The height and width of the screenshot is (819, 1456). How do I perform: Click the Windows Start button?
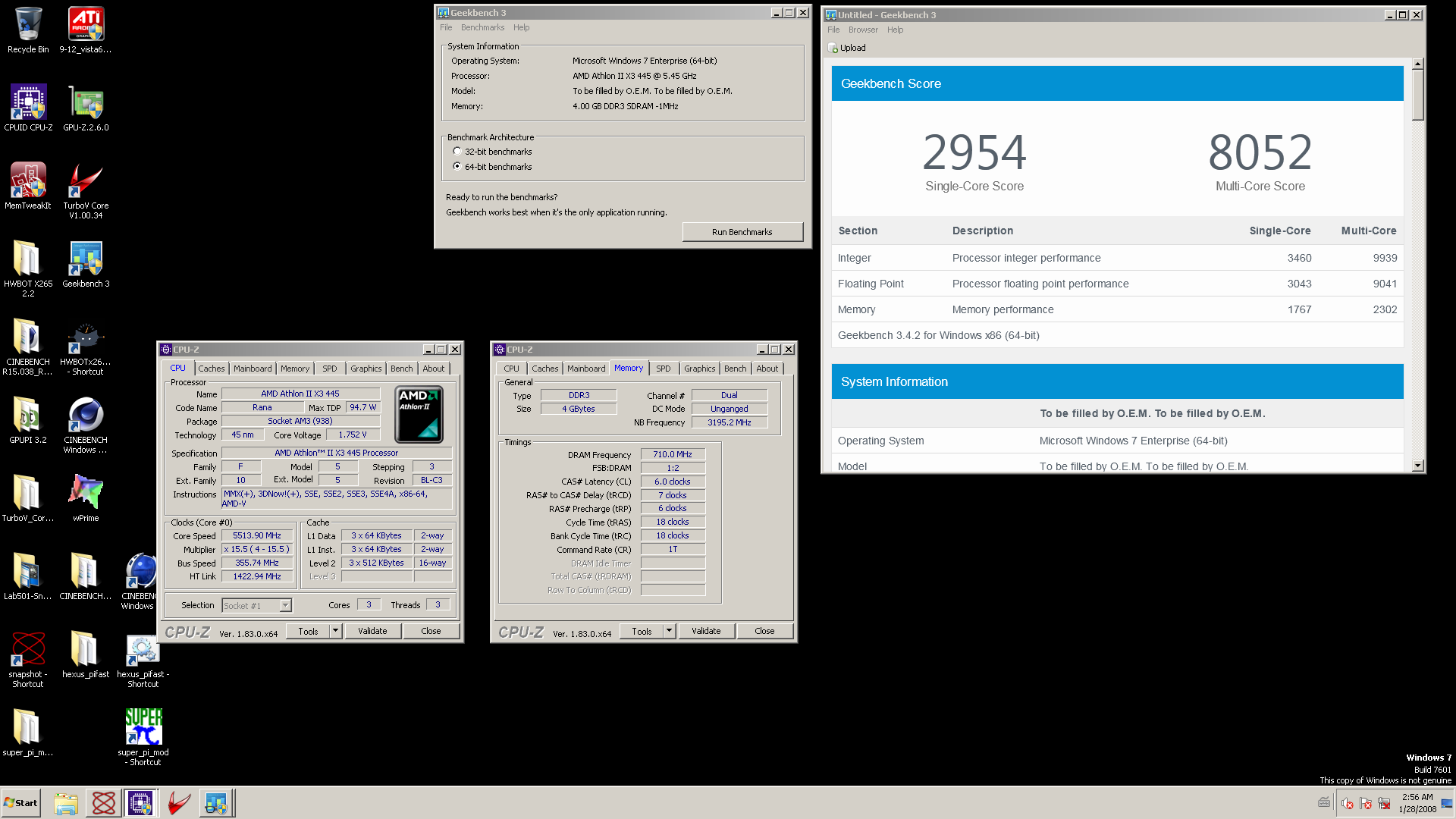21,803
